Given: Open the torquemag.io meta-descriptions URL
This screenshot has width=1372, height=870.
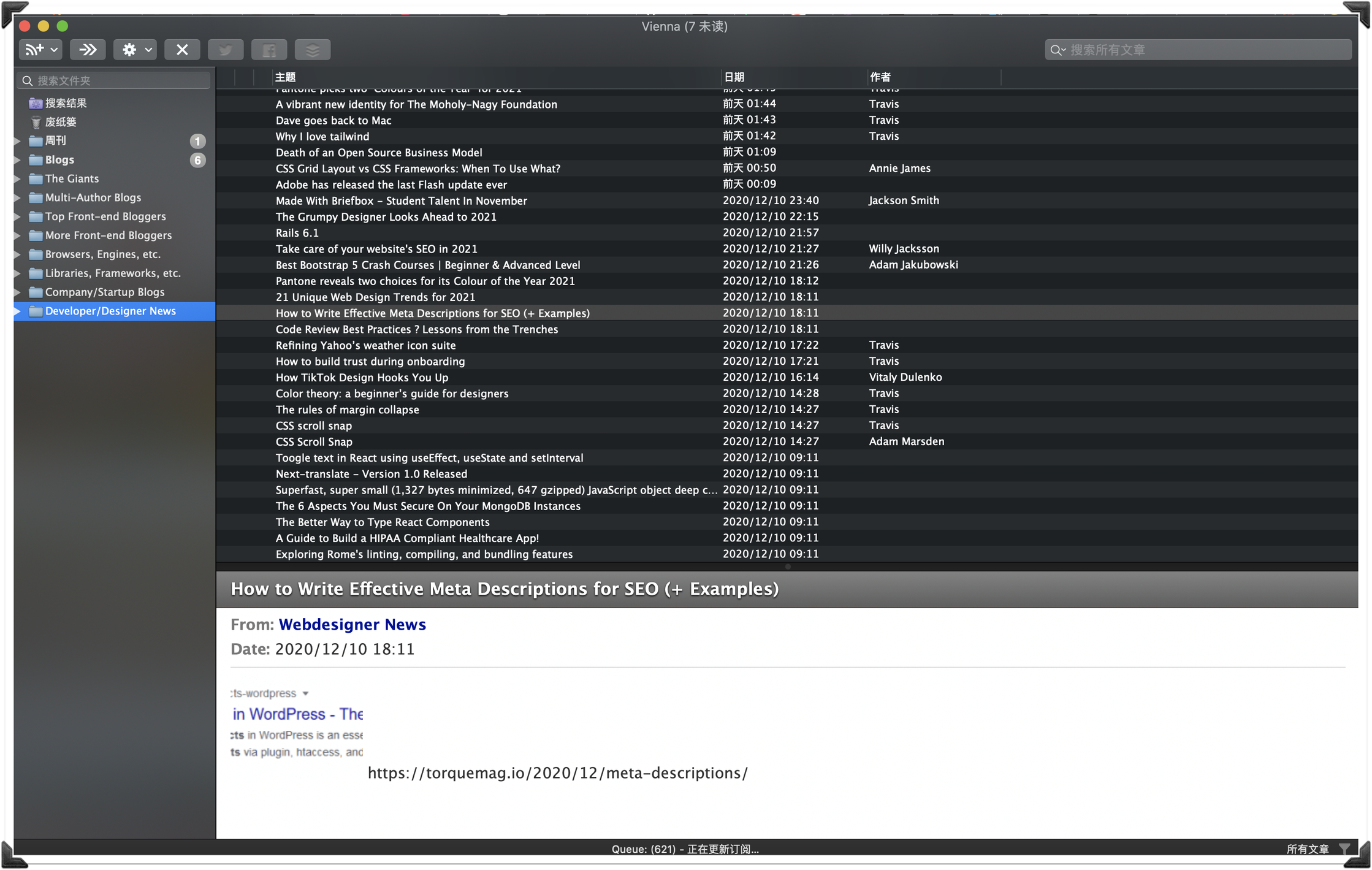Looking at the screenshot, I should [557, 773].
